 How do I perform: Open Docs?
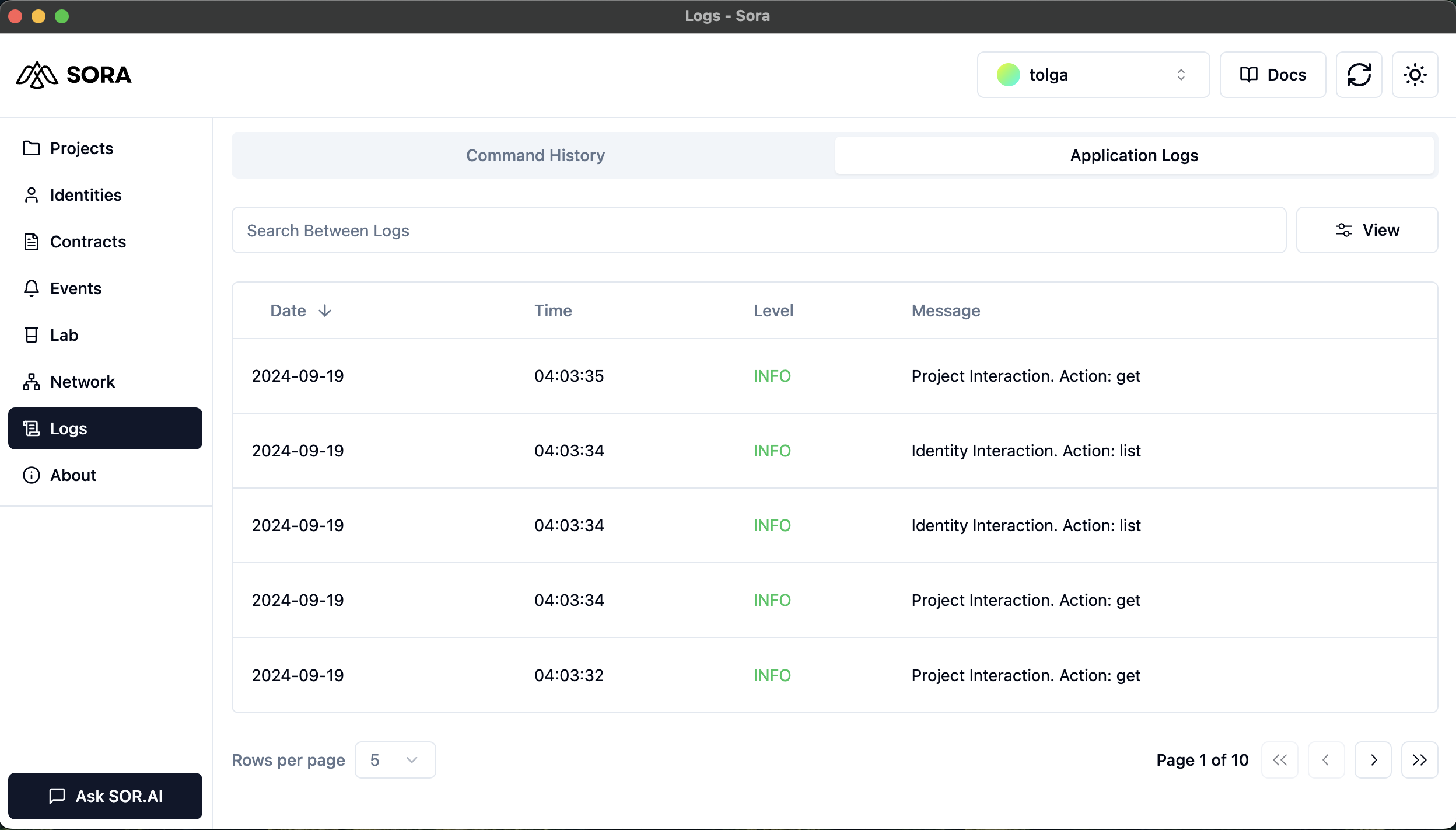click(x=1273, y=75)
